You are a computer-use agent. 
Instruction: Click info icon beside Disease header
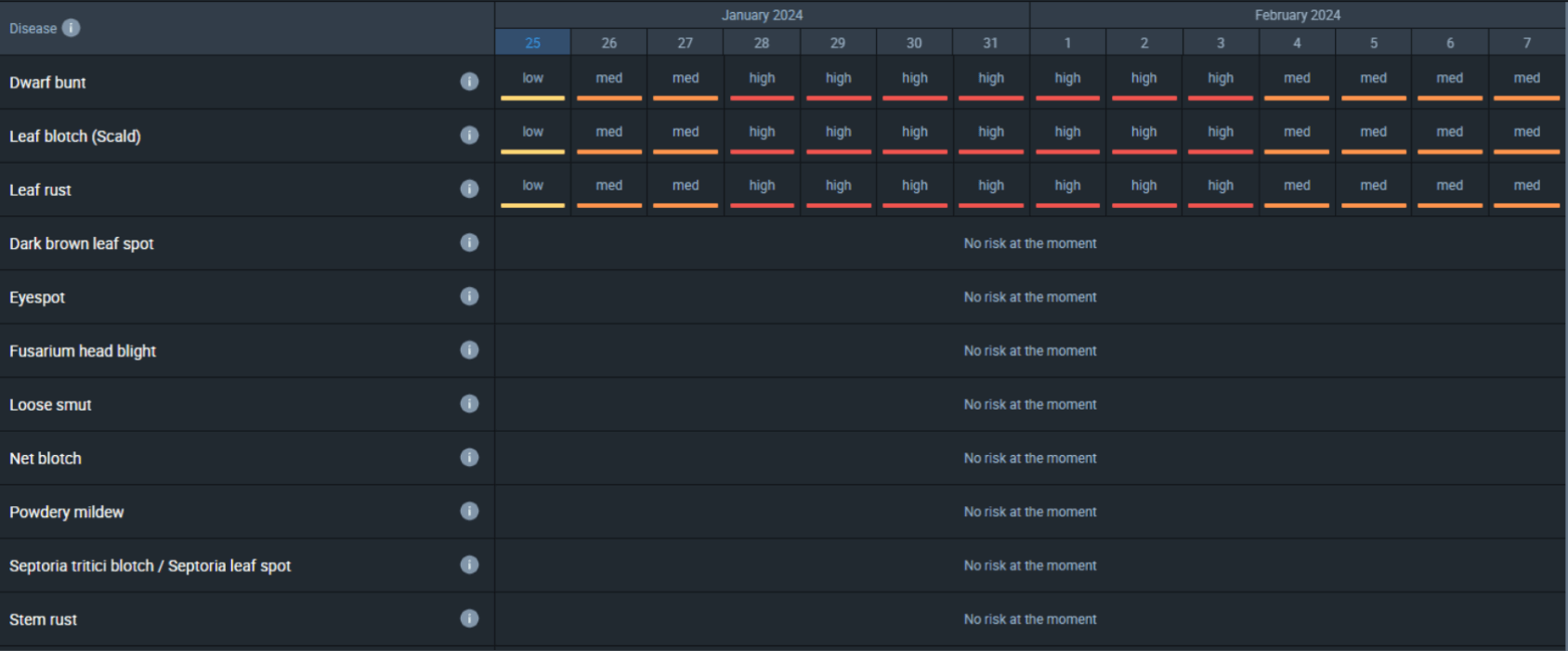[x=71, y=28]
